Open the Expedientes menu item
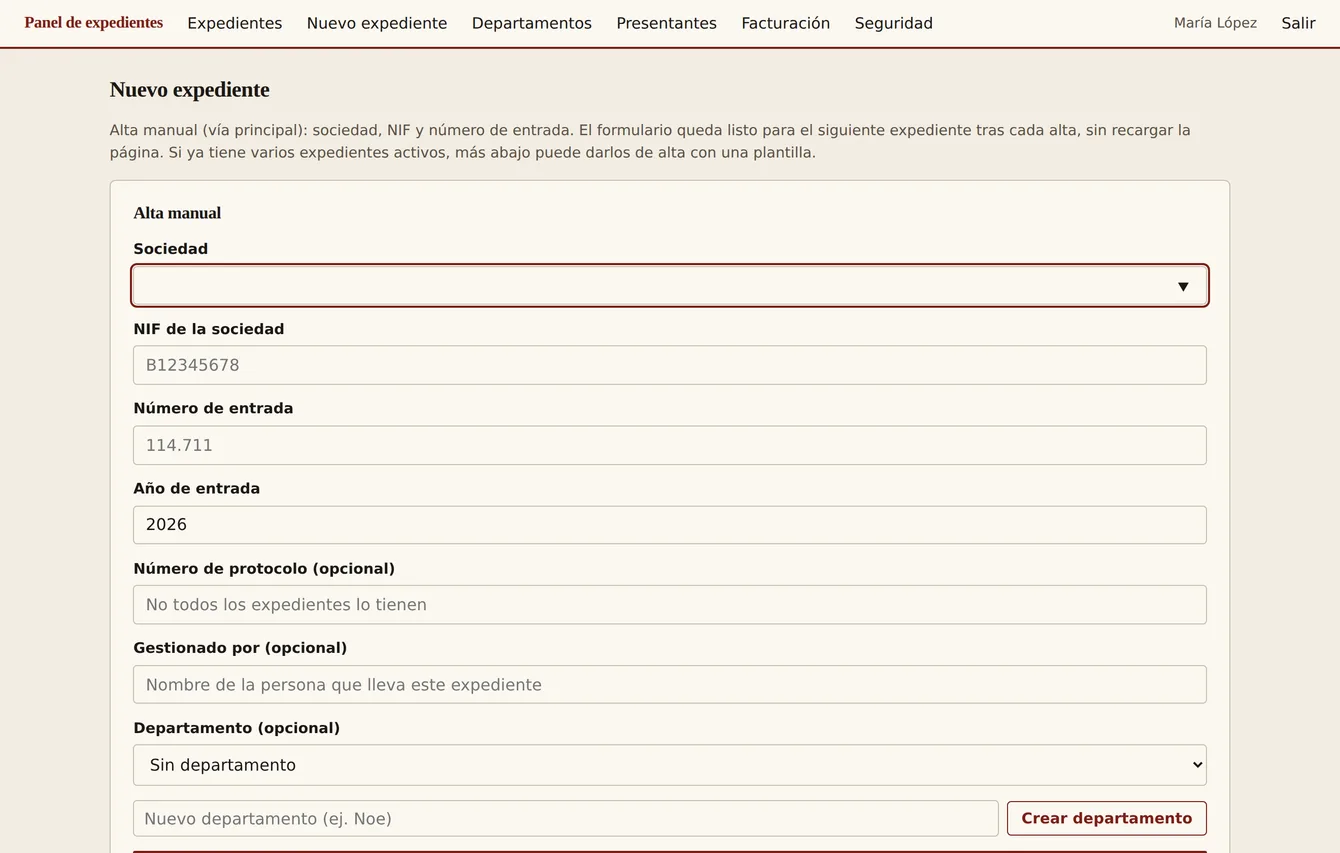 click(235, 23)
